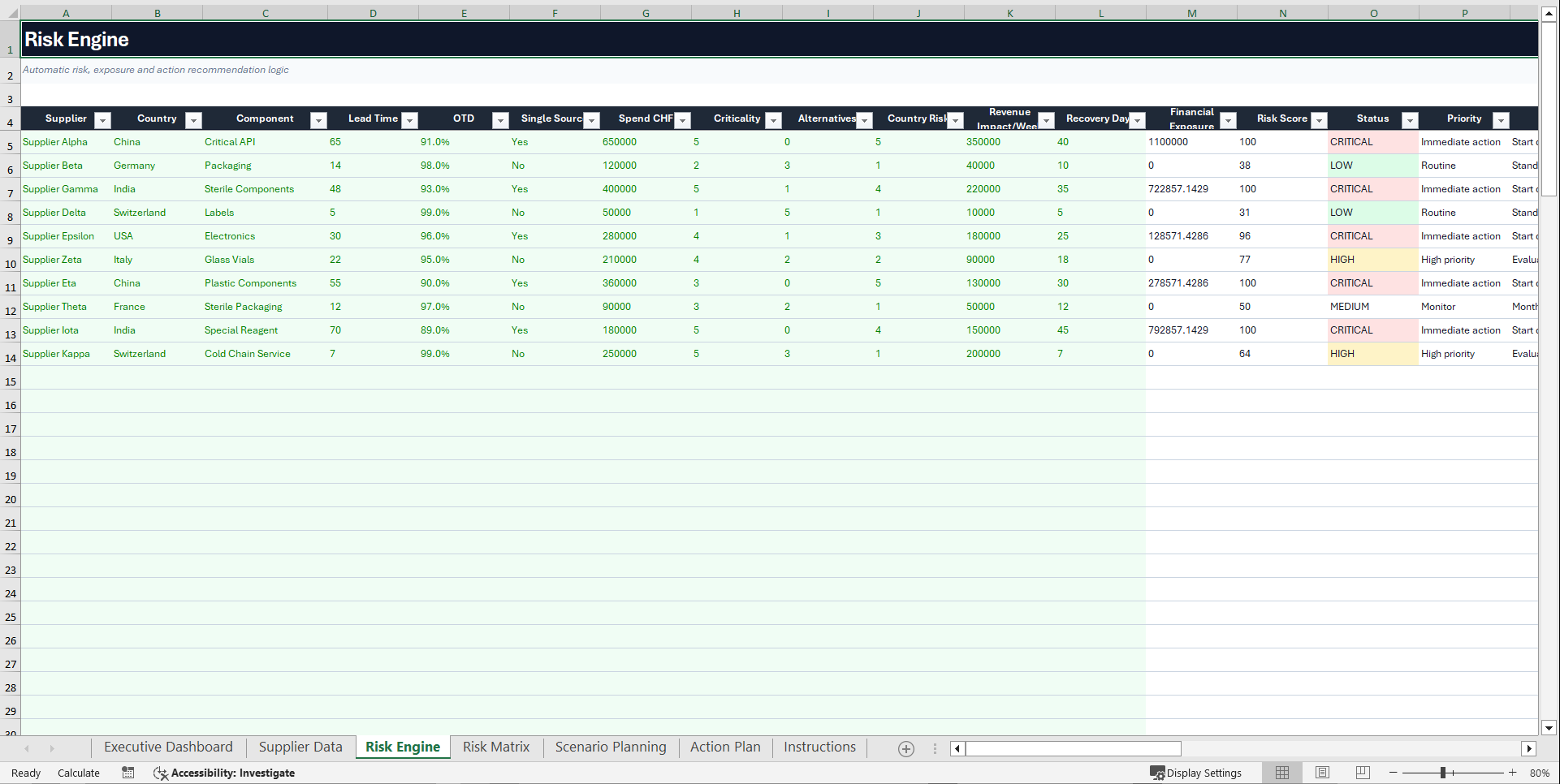Open the Single Source filter dropdown
Viewport: 1560px width, 784px height.
(592, 120)
